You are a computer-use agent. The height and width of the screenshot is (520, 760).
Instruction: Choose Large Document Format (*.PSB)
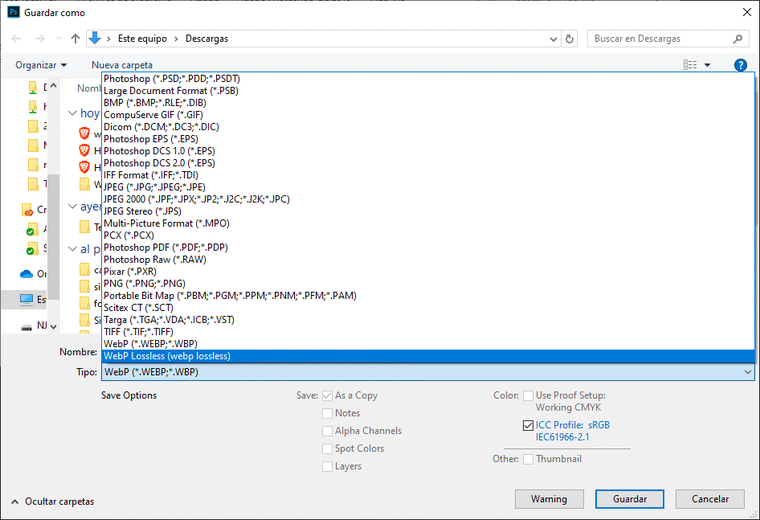point(428,91)
